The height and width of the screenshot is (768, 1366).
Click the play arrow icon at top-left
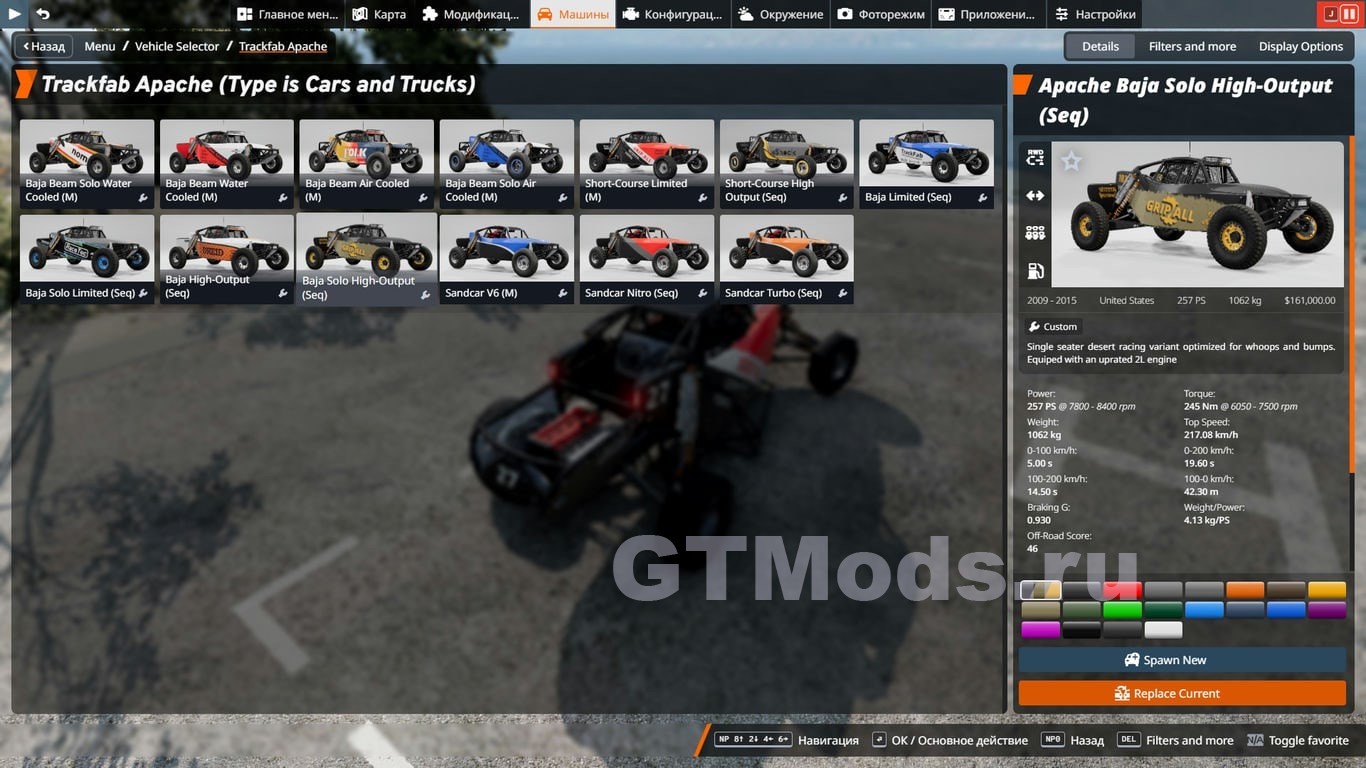pos(15,14)
